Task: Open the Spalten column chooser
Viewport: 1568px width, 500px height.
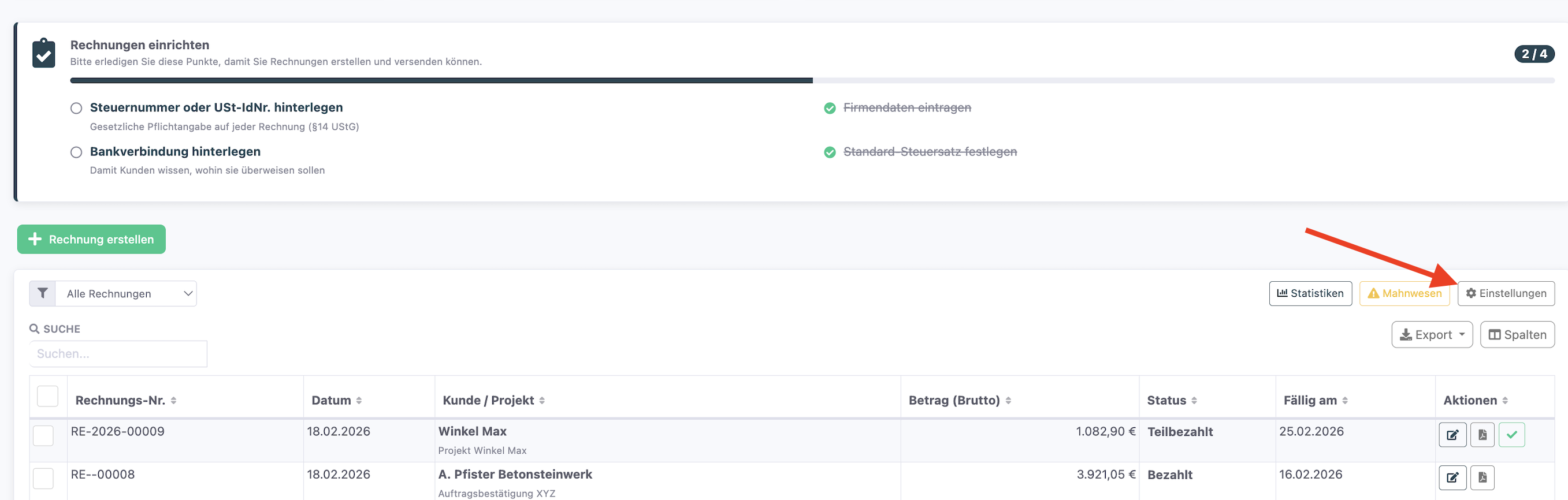Action: pyautogui.click(x=1517, y=334)
